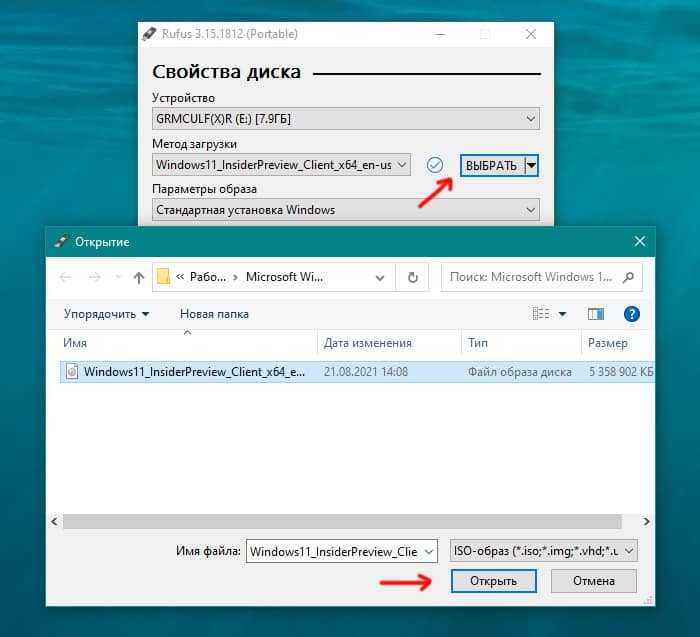This screenshot has width=700, height=637.
Task: Click the search magnifier icon
Action: [629, 277]
